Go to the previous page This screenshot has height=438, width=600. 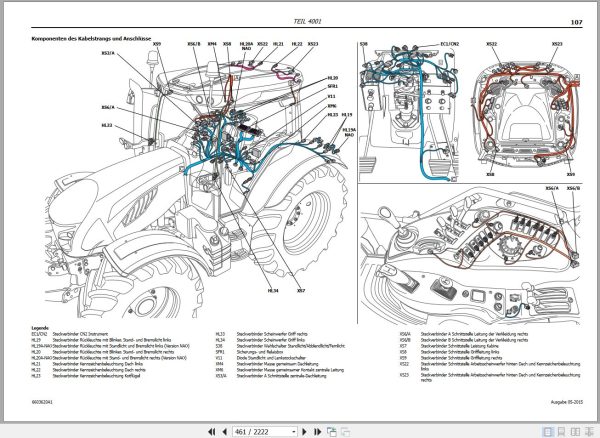point(225,431)
